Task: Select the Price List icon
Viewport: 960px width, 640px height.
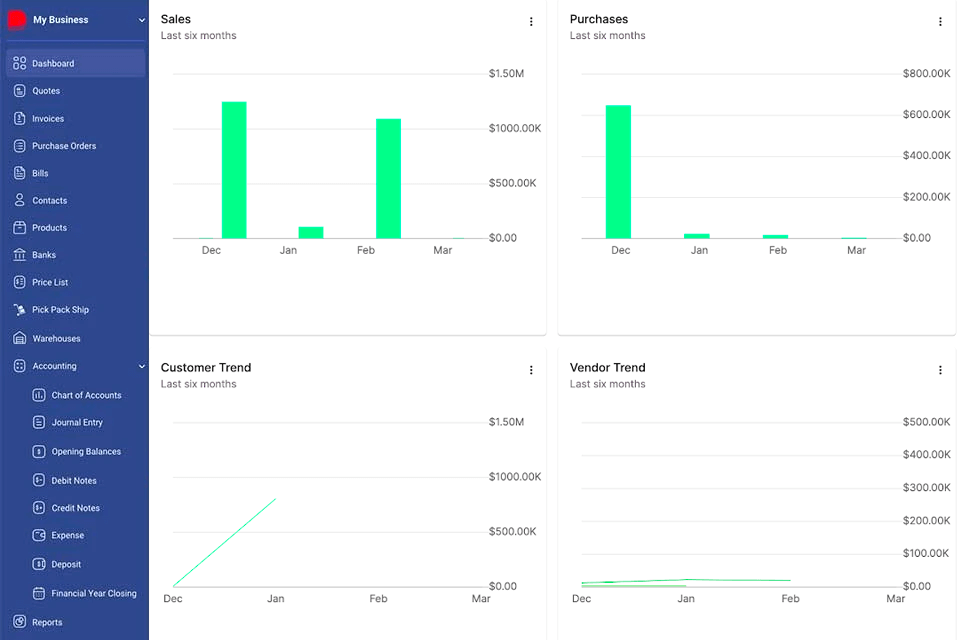Action: 21,282
